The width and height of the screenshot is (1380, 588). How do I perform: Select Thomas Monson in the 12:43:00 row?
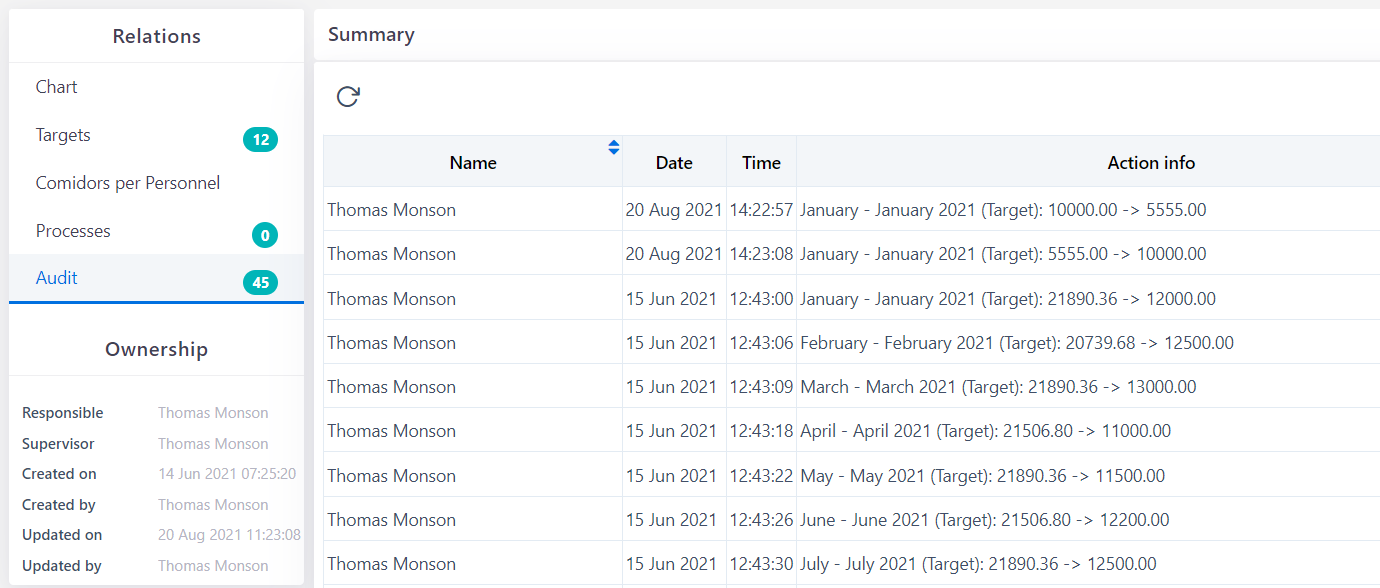pos(391,299)
